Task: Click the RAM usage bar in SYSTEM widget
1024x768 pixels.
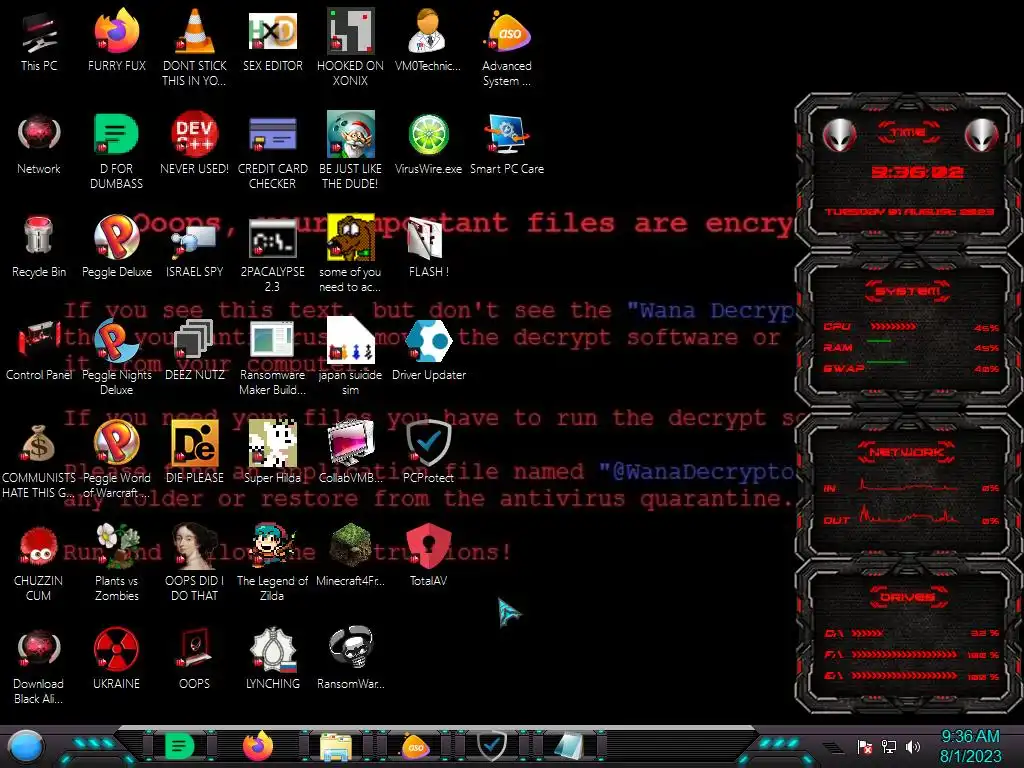Action: 879,342
